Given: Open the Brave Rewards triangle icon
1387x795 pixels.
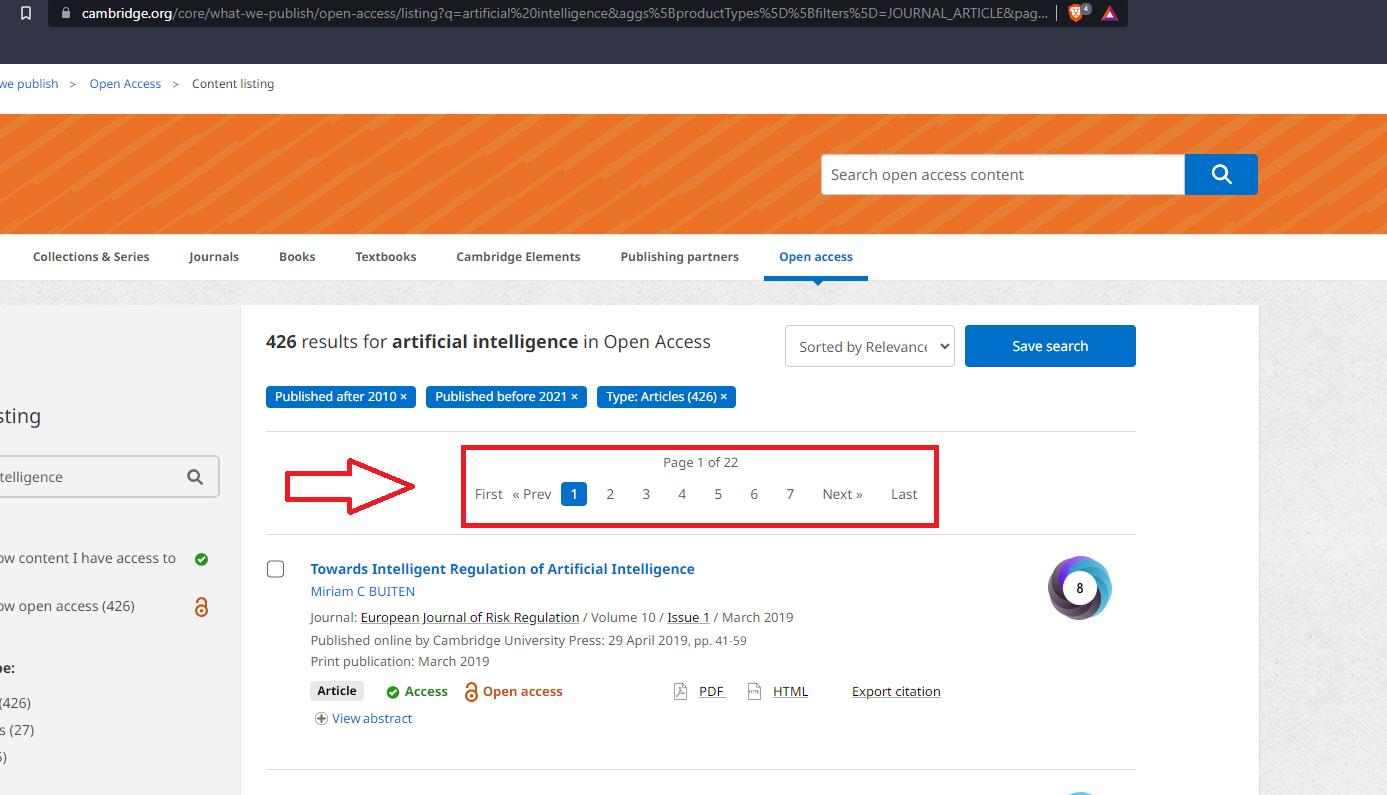Looking at the screenshot, I should pyautogui.click(x=1109, y=13).
